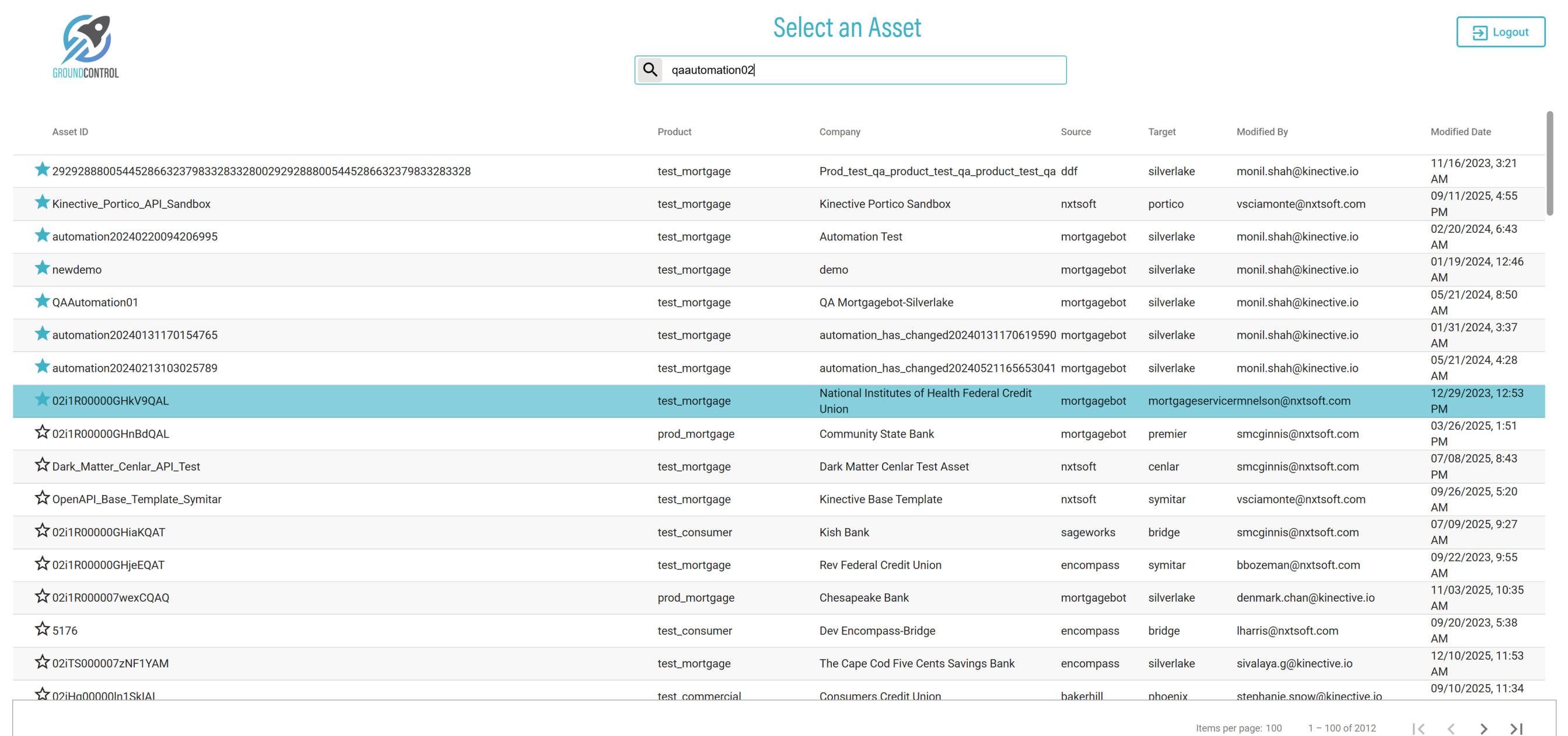This screenshot has width=1568, height=736.
Task: Unstar the newdemo asset
Action: tap(42, 268)
